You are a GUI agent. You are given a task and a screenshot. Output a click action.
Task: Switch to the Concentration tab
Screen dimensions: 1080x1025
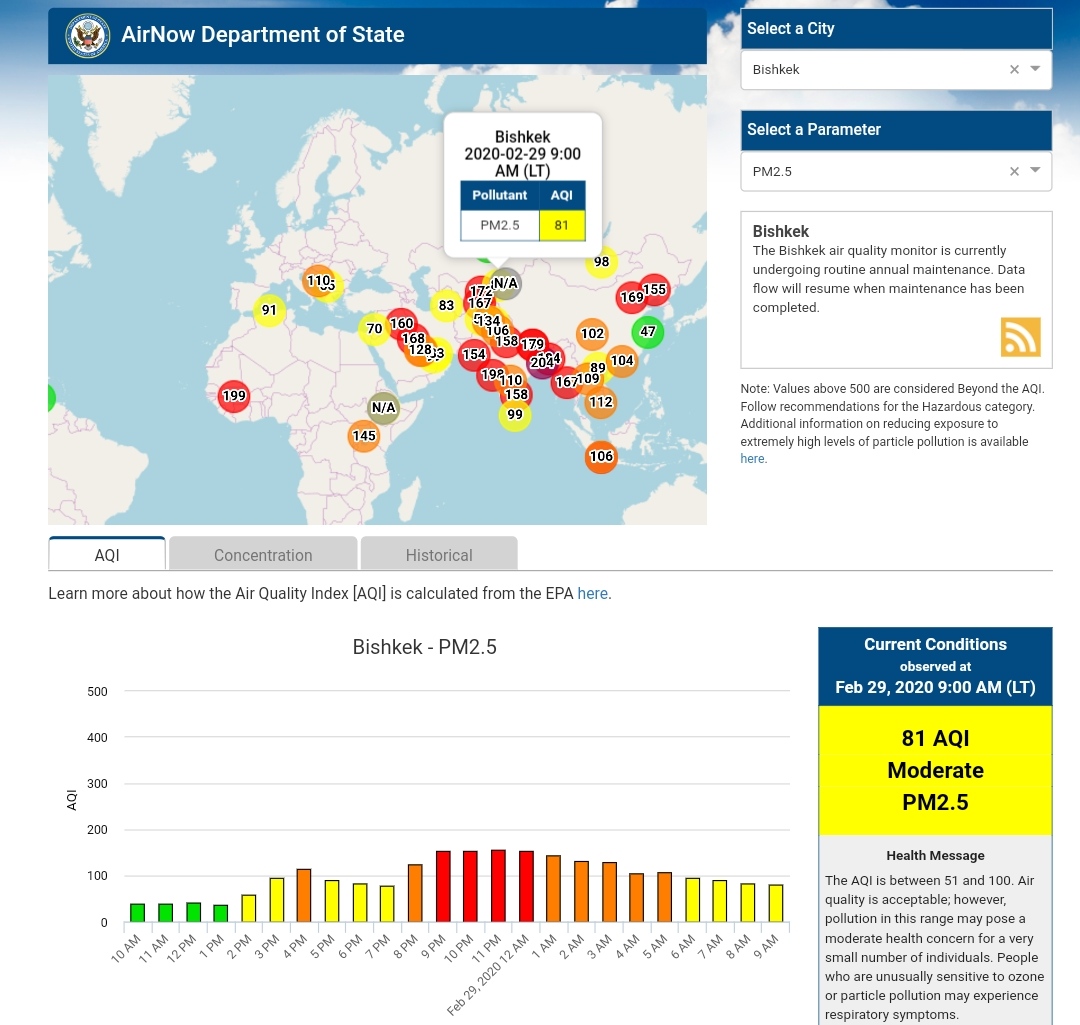coord(263,555)
